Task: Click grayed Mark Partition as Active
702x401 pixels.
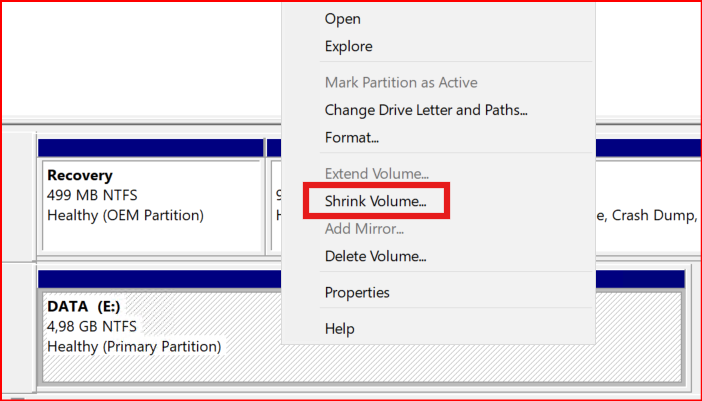Action: click(401, 83)
